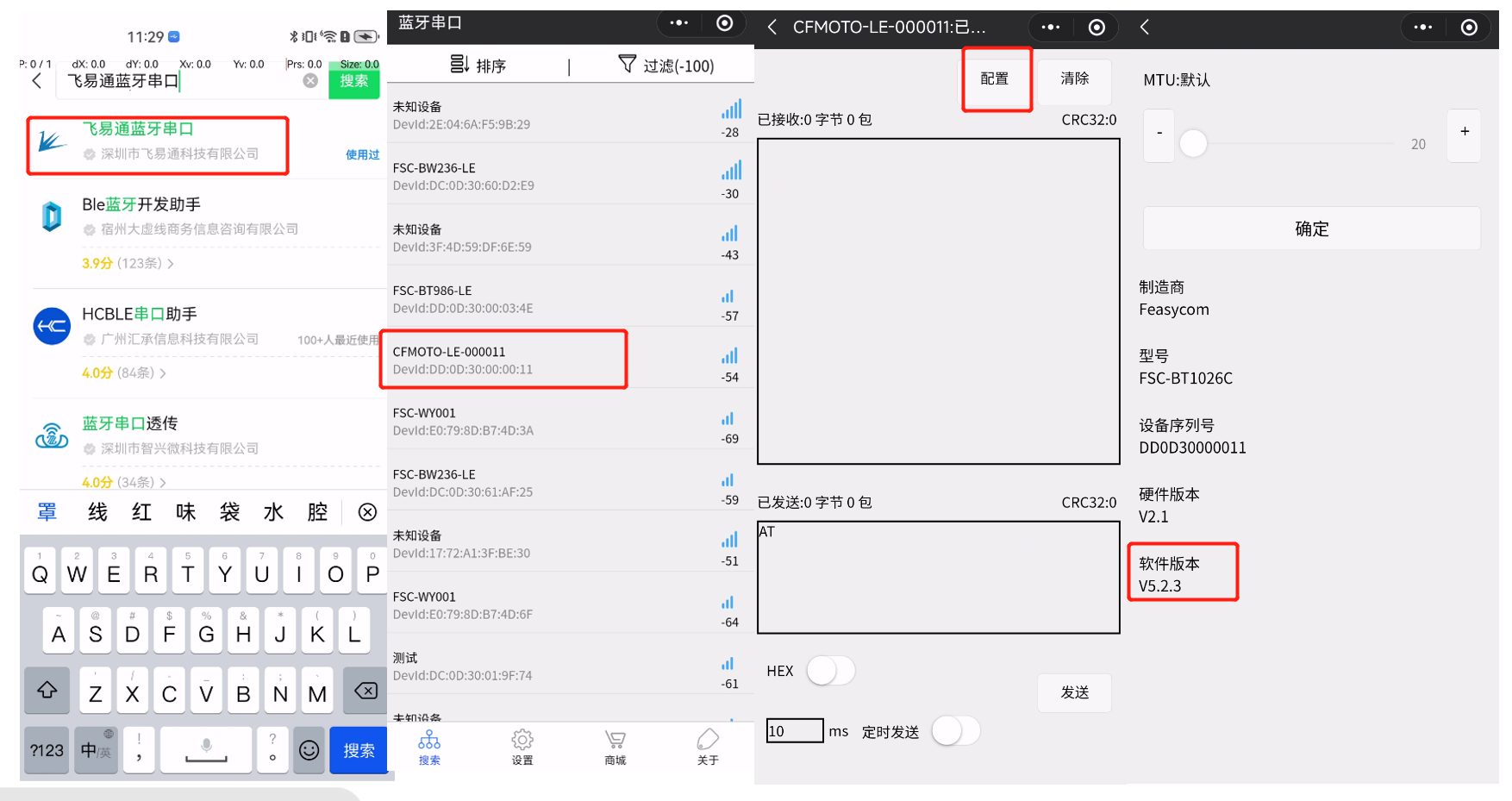Tap the 排序 sort icon

[x=459, y=65]
